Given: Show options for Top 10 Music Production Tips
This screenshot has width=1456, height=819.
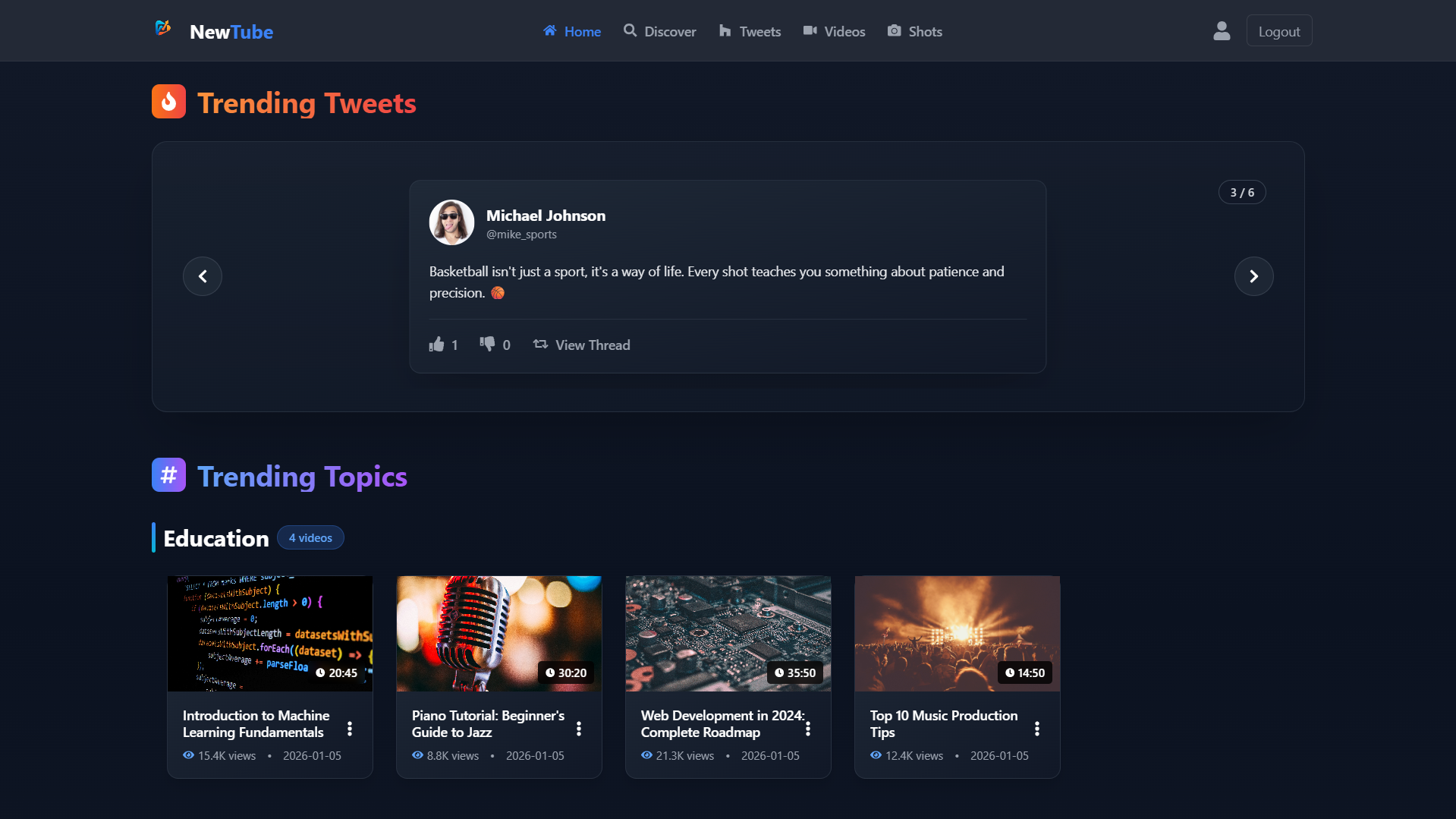Looking at the screenshot, I should pyautogui.click(x=1037, y=729).
